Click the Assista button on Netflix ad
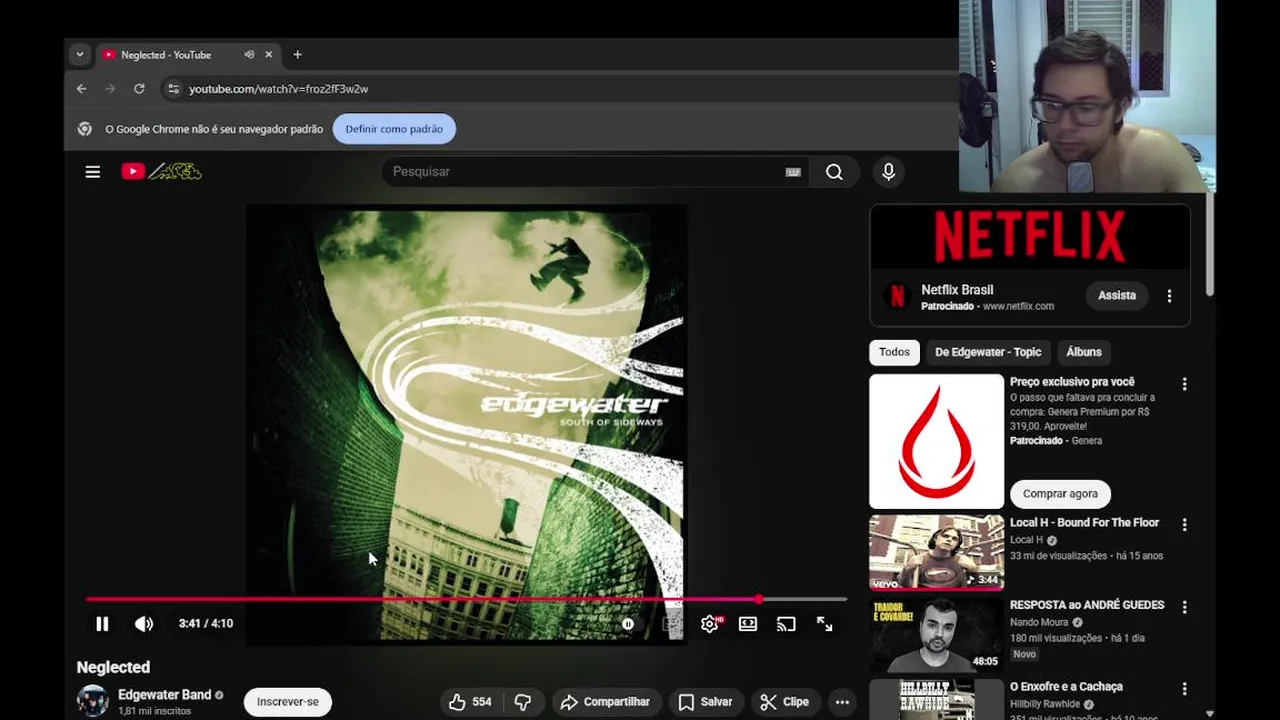The width and height of the screenshot is (1280, 720). 1117,296
